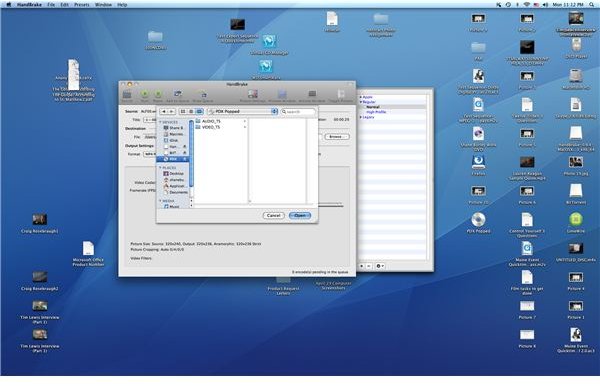Screen dimensions: 600x386
Task: Select Desktop in the Places sidebar
Action: click(173, 173)
